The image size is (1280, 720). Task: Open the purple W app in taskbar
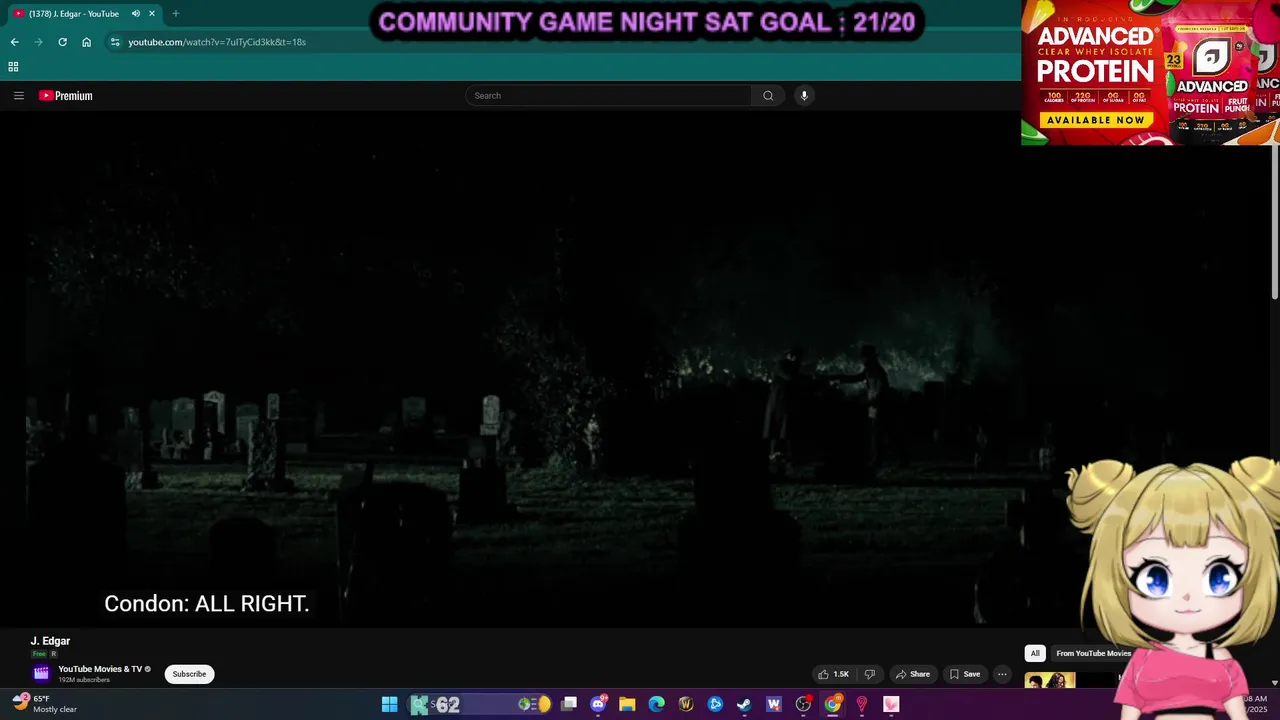click(773, 705)
